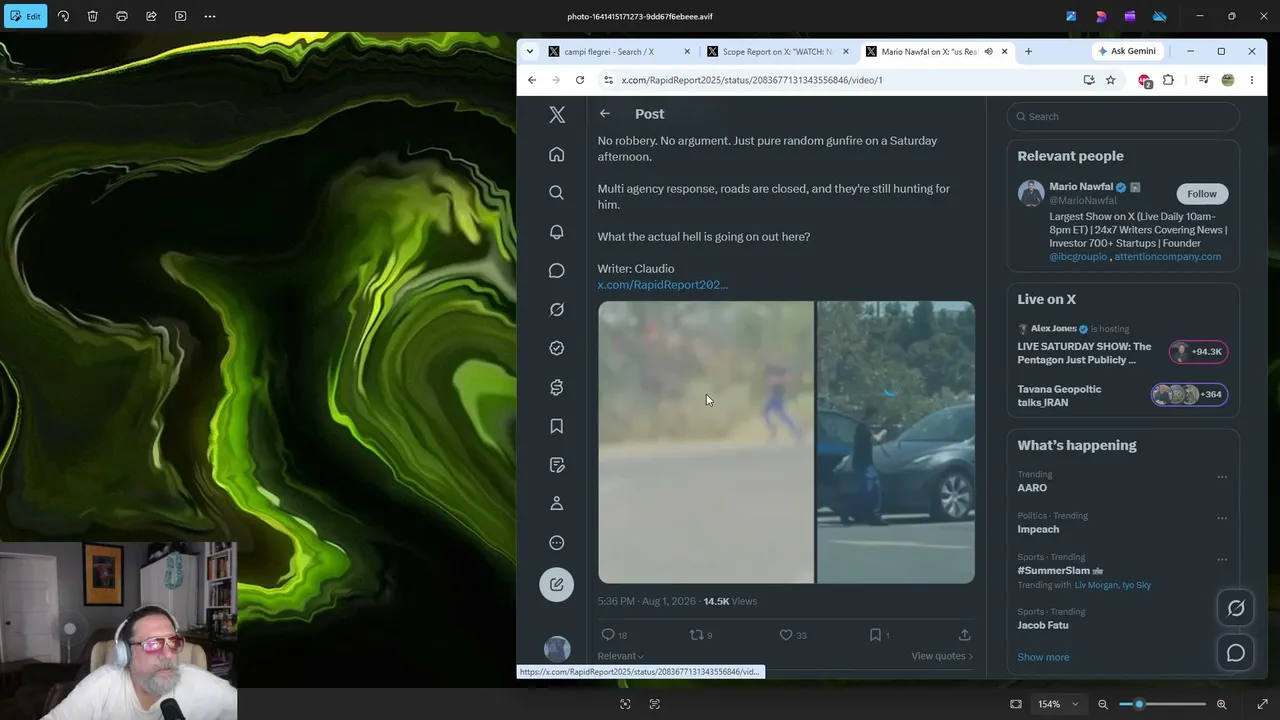The image size is (1280, 720).
Task: Open X chat messages in sidebar
Action: [557, 271]
